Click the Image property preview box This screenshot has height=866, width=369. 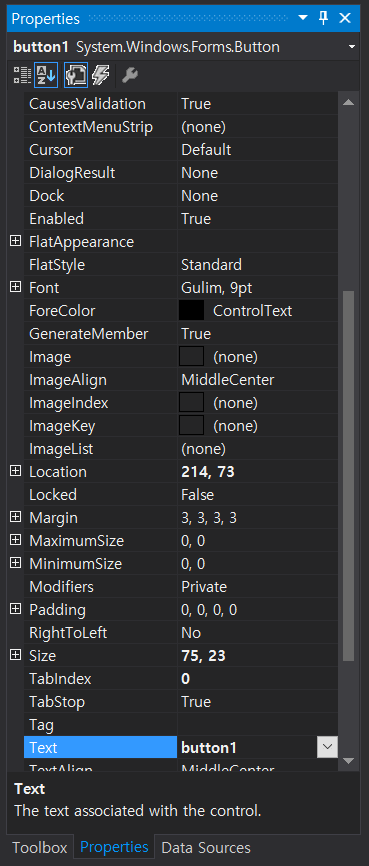click(192, 357)
